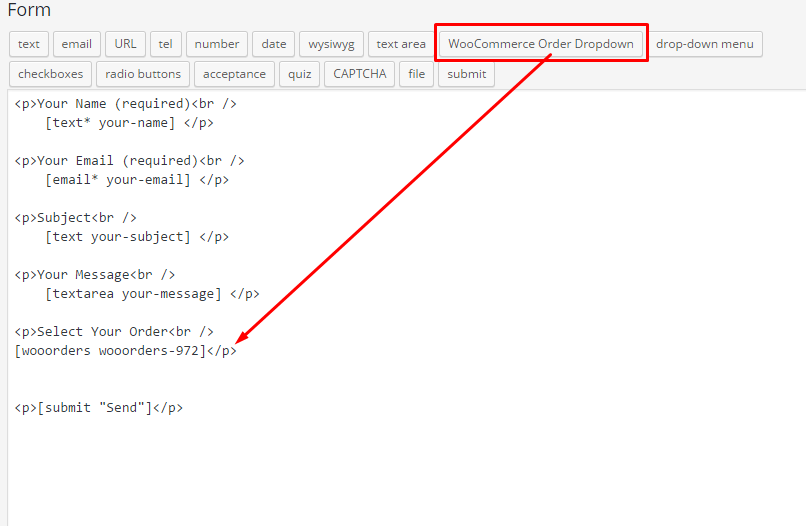
Task: Insert a radio buttons tag
Action: point(143,74)
